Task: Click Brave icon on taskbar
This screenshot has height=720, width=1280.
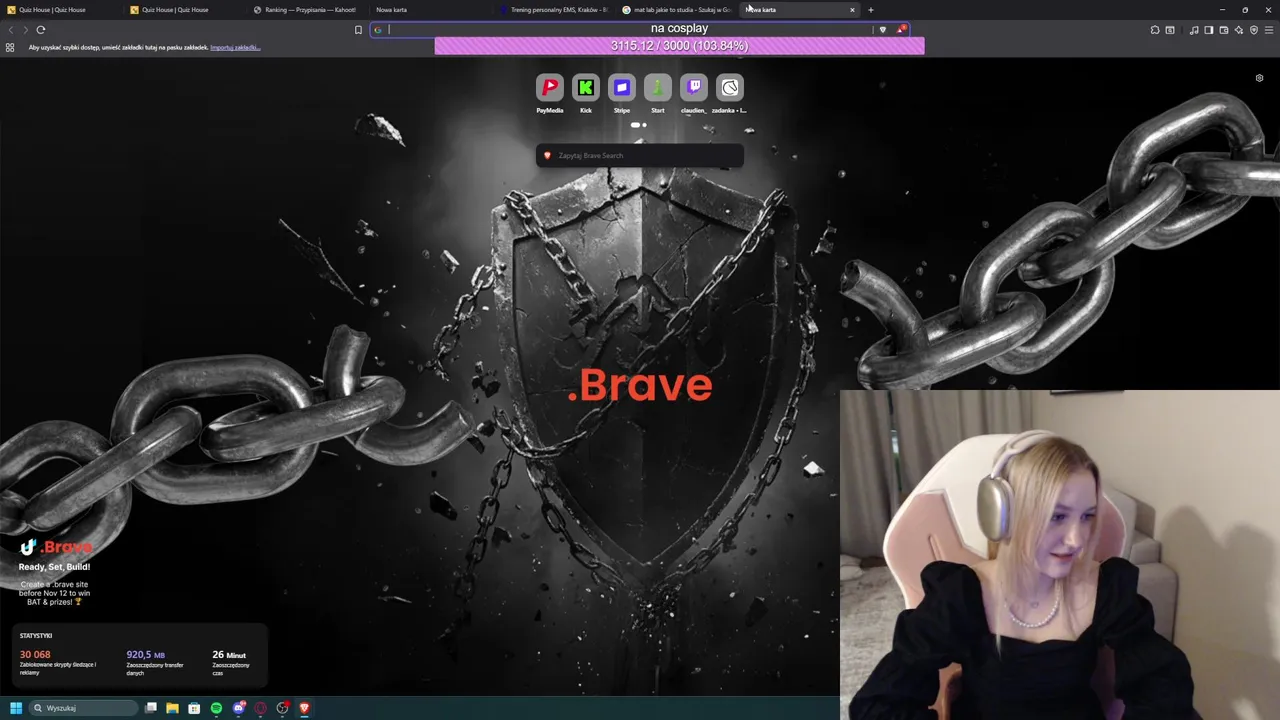Action: 304,708
